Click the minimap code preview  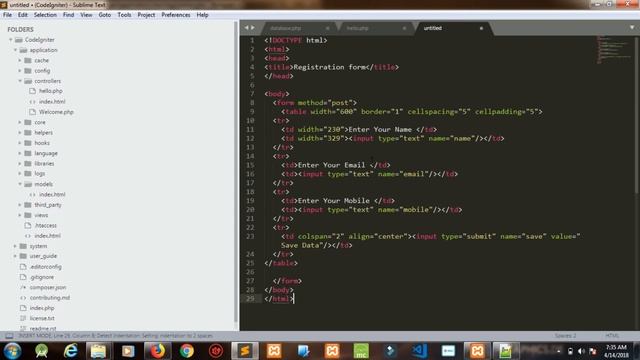(614, 50)
